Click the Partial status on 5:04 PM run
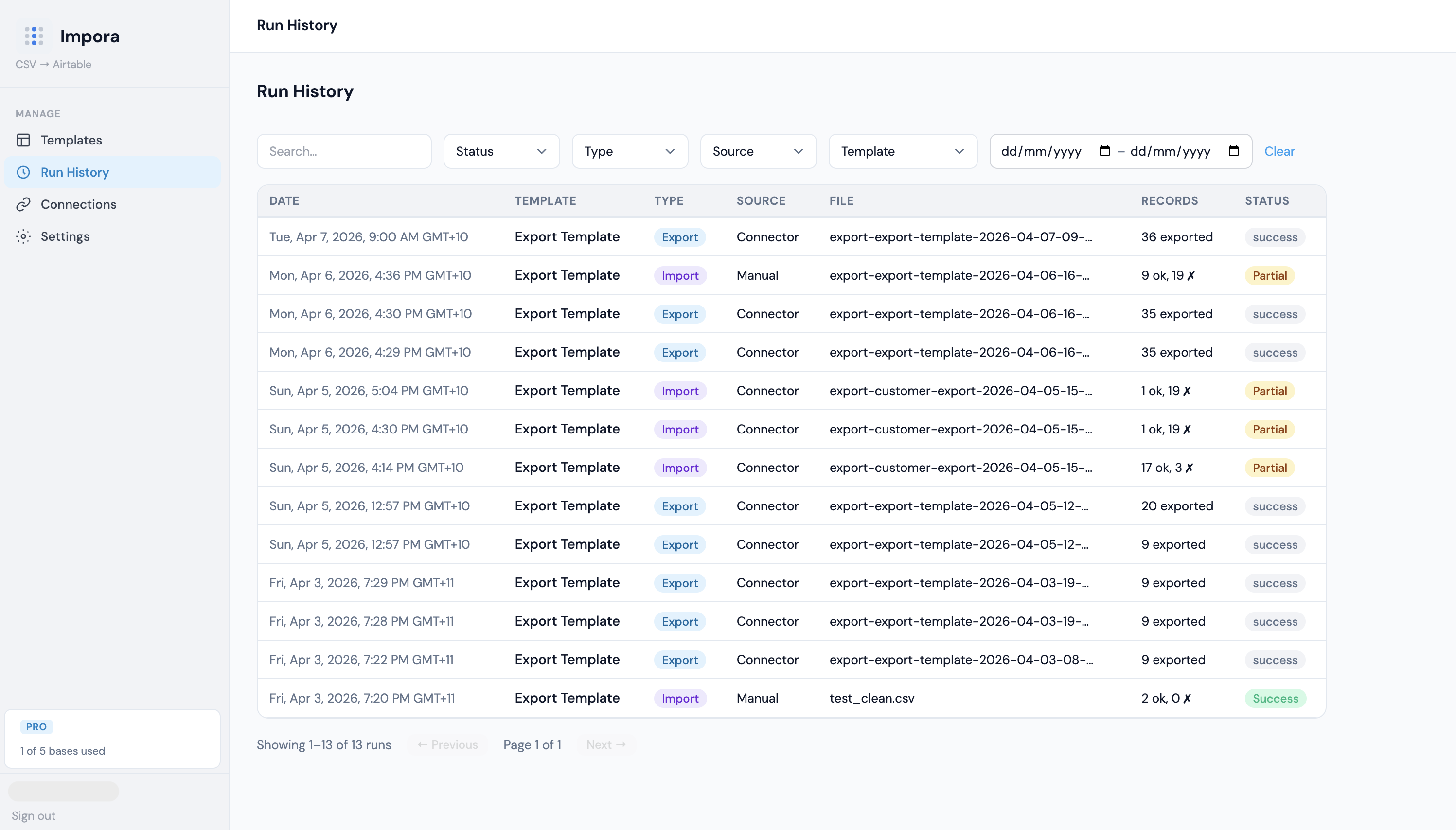1456x830 pixels. pyautogui.click(x=1270, y=391)
